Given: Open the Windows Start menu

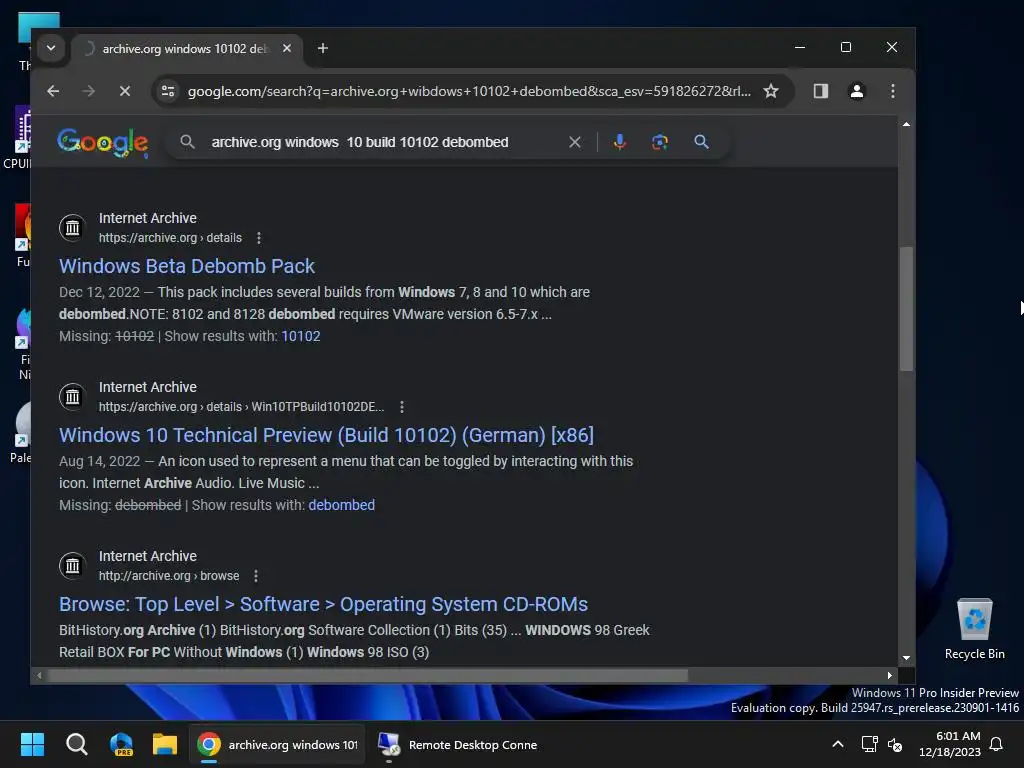Looking at the screenshot, I should (32, 744).
